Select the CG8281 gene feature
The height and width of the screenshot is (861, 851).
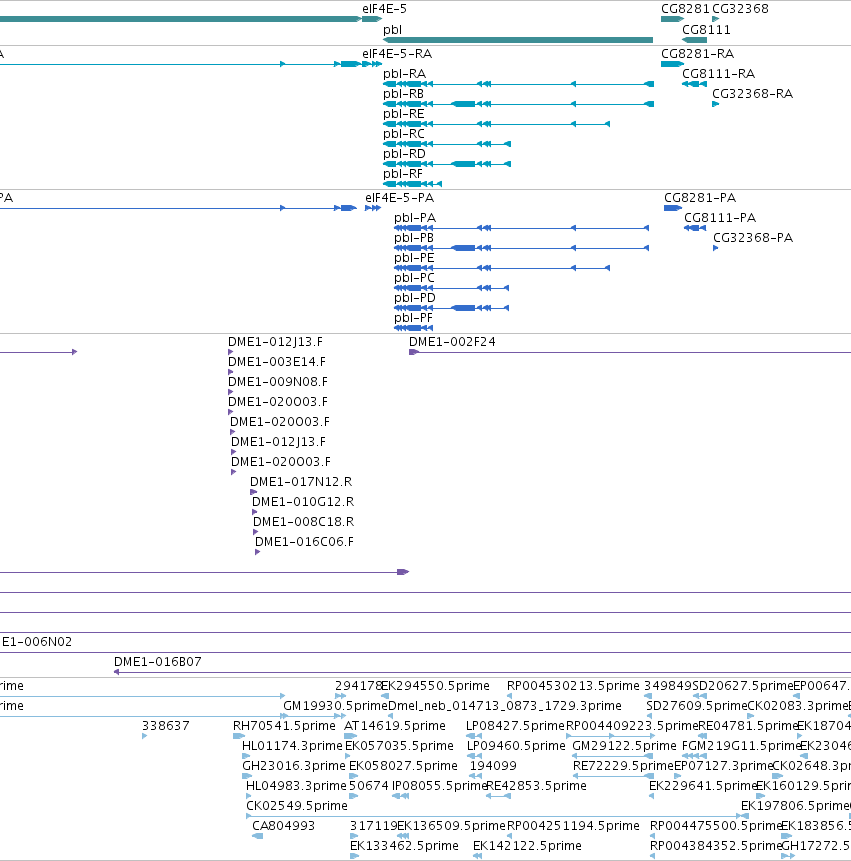click(x=672, y=19)
